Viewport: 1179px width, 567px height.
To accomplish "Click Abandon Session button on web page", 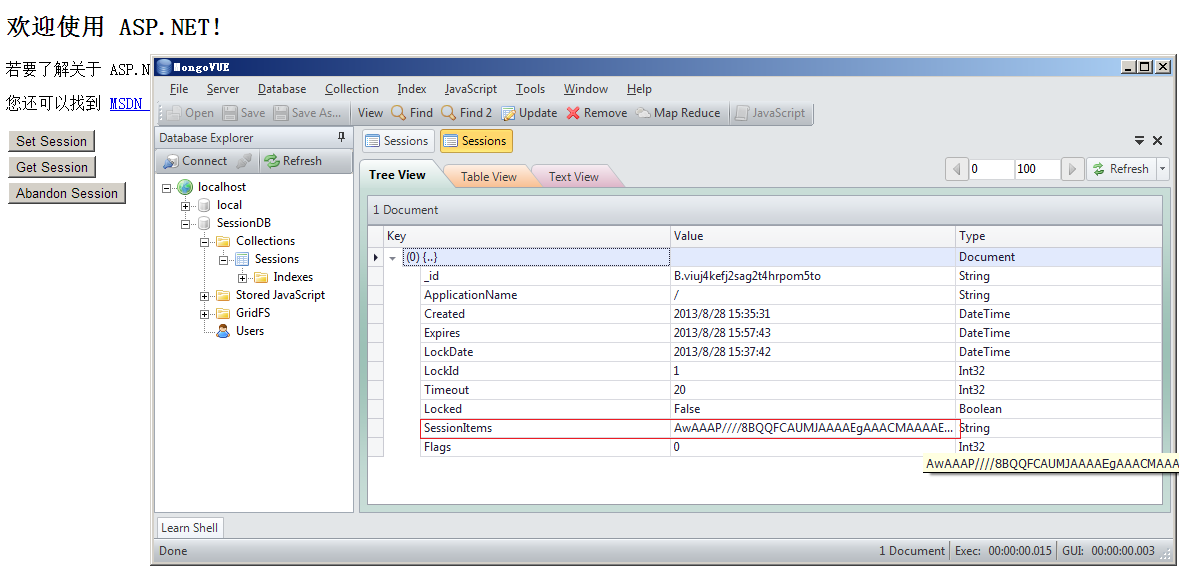I will point(67,193).
